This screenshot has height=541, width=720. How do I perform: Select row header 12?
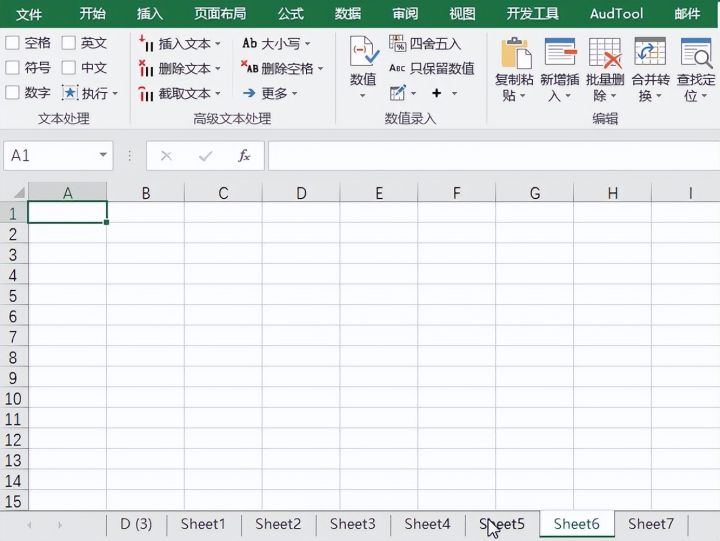pos(14,440)
